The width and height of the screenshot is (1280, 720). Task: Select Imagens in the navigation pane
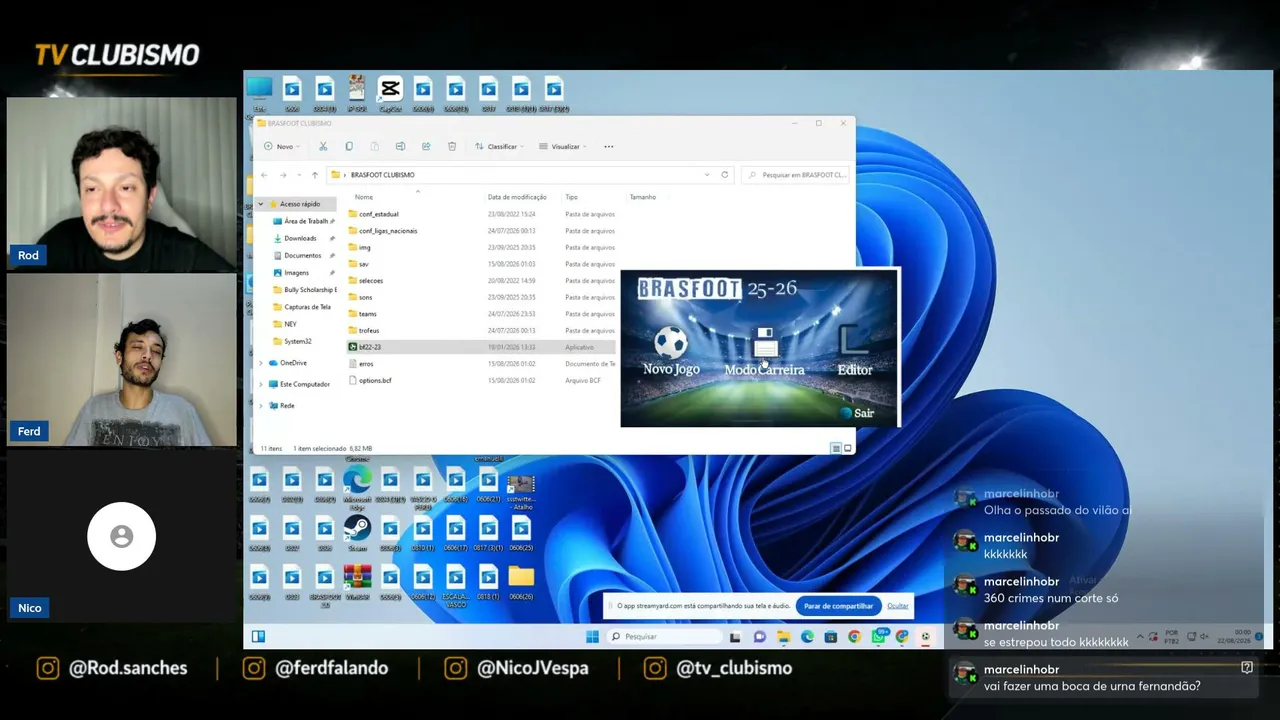click(296, 272)
